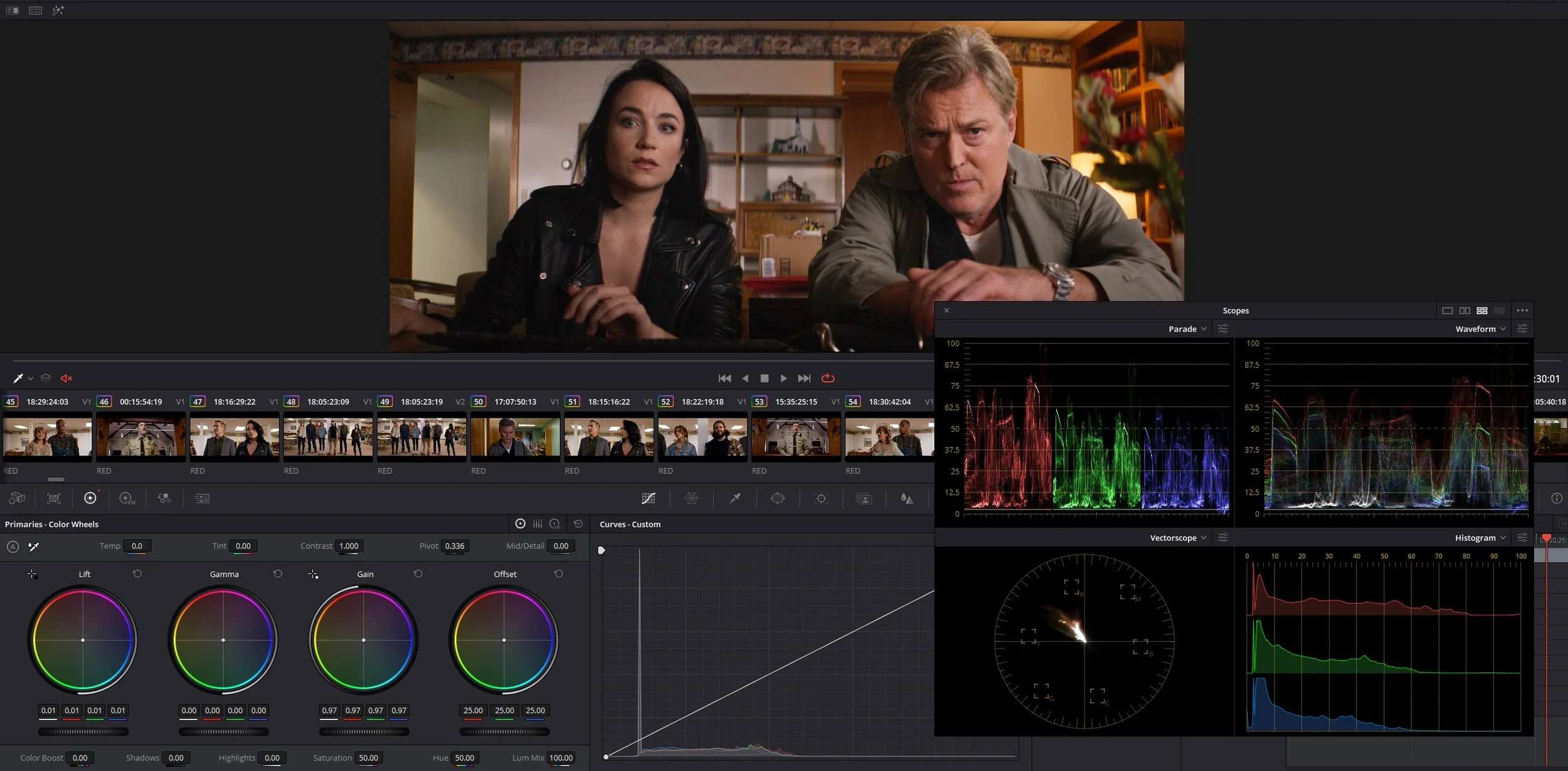Stop playback

coord(764,378)
